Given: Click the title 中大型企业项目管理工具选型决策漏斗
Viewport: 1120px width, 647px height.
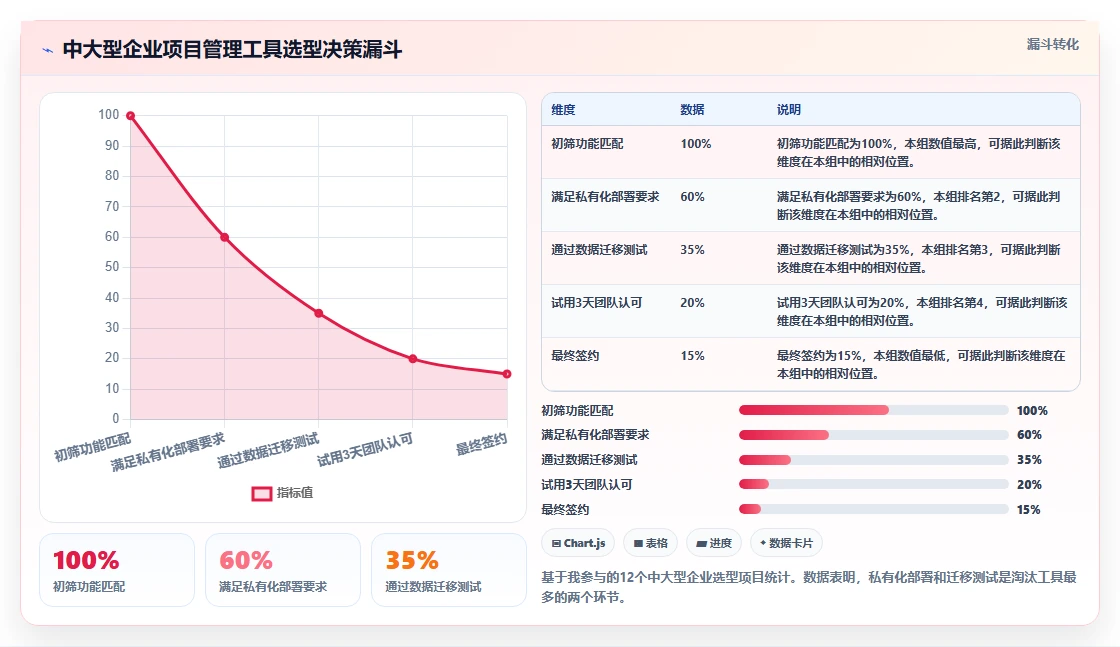Looking at the screenshot, I should tap(232, 49).
